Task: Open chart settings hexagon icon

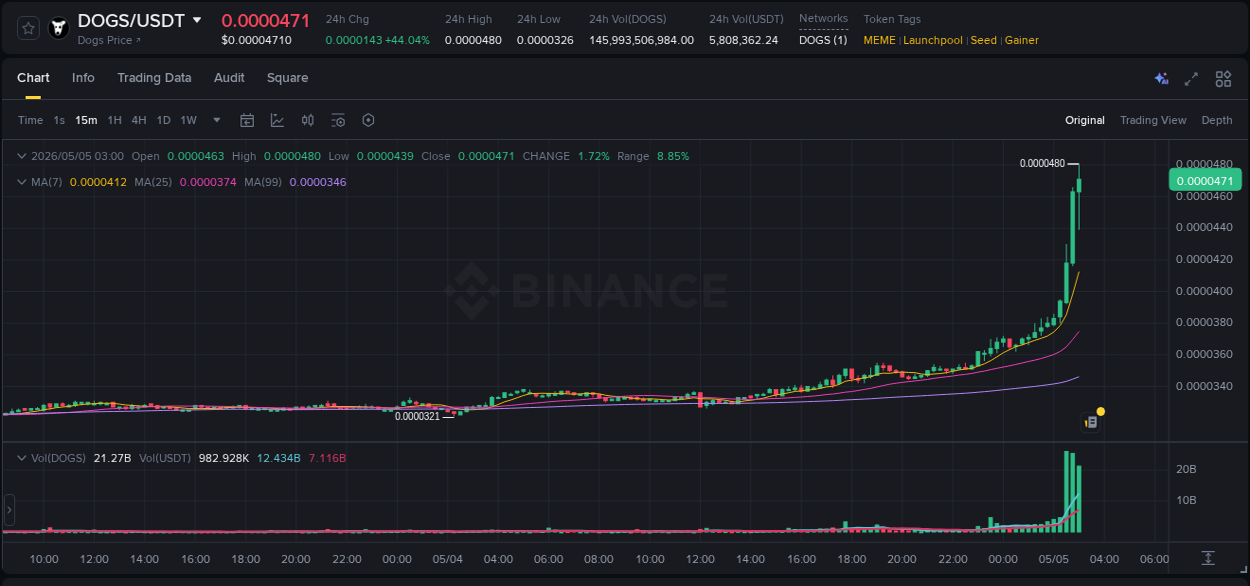Action: [x=368, y=120]
